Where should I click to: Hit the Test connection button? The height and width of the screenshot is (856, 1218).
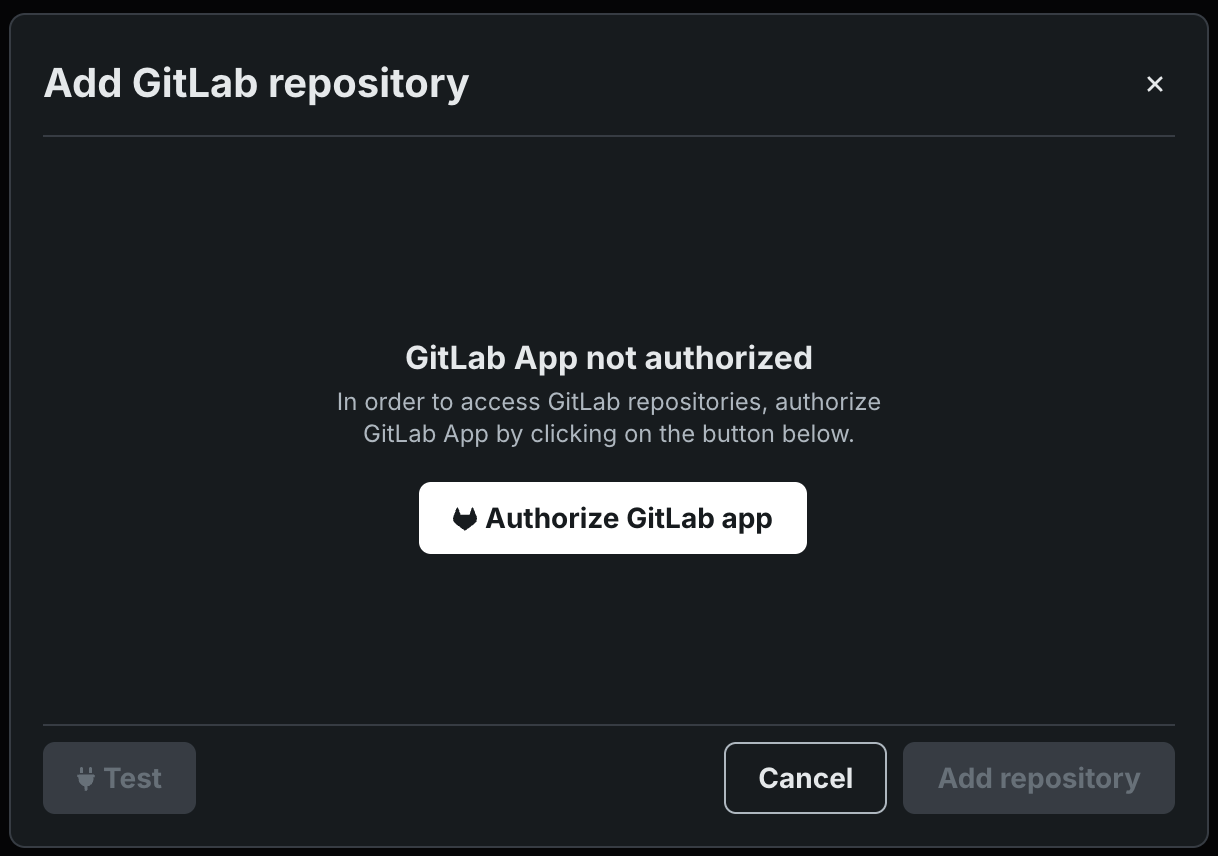pyautogui.click(x=119, y=778)
